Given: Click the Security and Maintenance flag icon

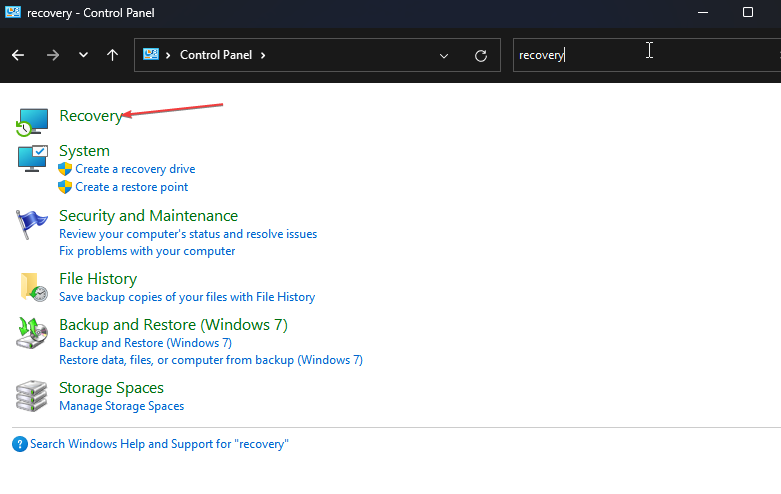Looking at the screenshot, I should pyautogui.click(x=32, y=224).
